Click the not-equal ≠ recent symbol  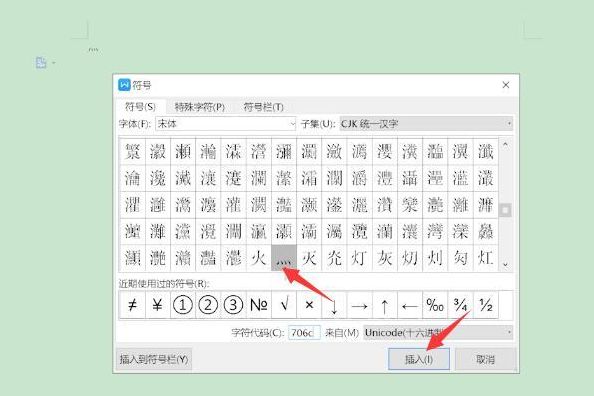pos(132,305)
